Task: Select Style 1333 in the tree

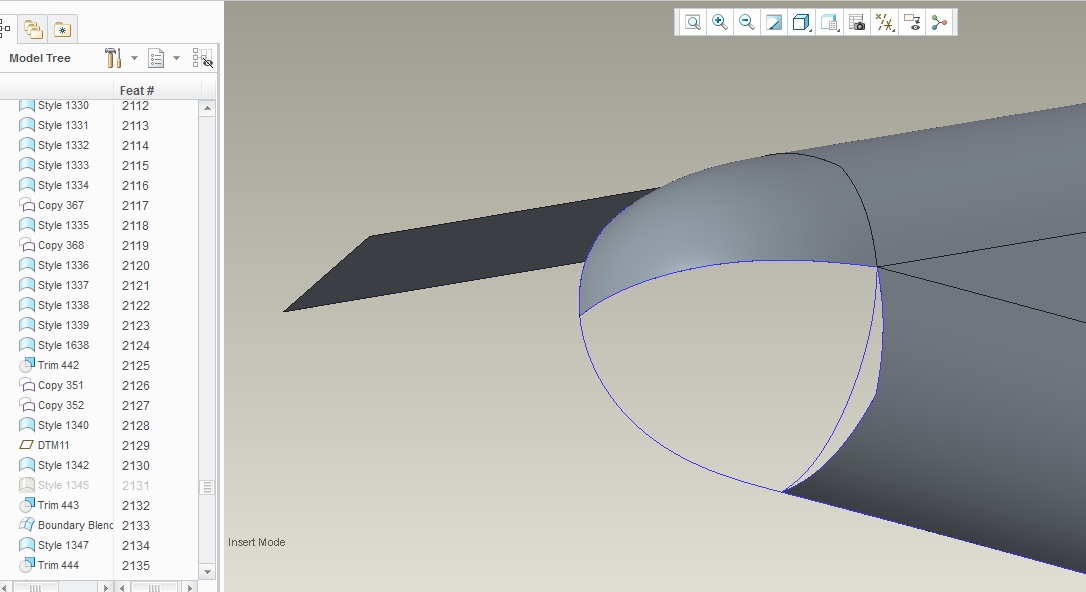Action: click(x=63, y=165)
